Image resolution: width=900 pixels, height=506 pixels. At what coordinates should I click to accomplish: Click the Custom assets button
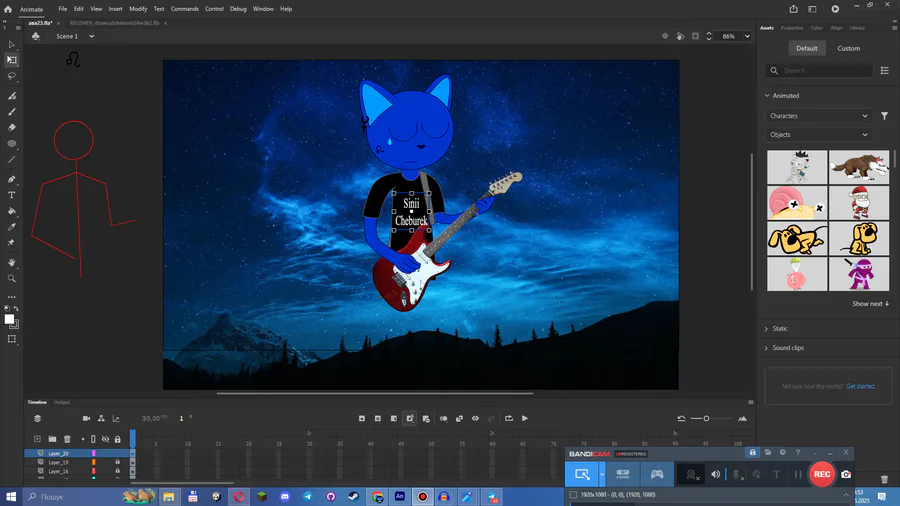848,48
